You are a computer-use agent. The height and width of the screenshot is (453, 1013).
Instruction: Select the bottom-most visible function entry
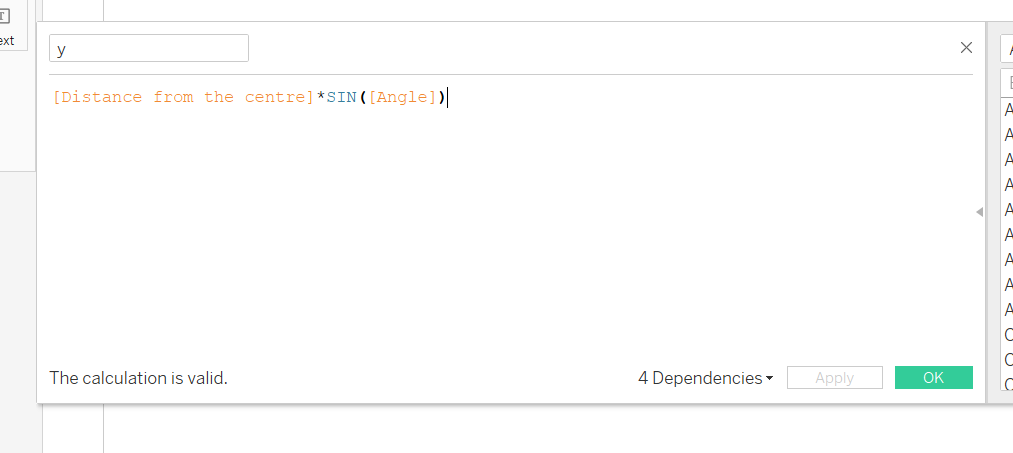click(1008, 383)
